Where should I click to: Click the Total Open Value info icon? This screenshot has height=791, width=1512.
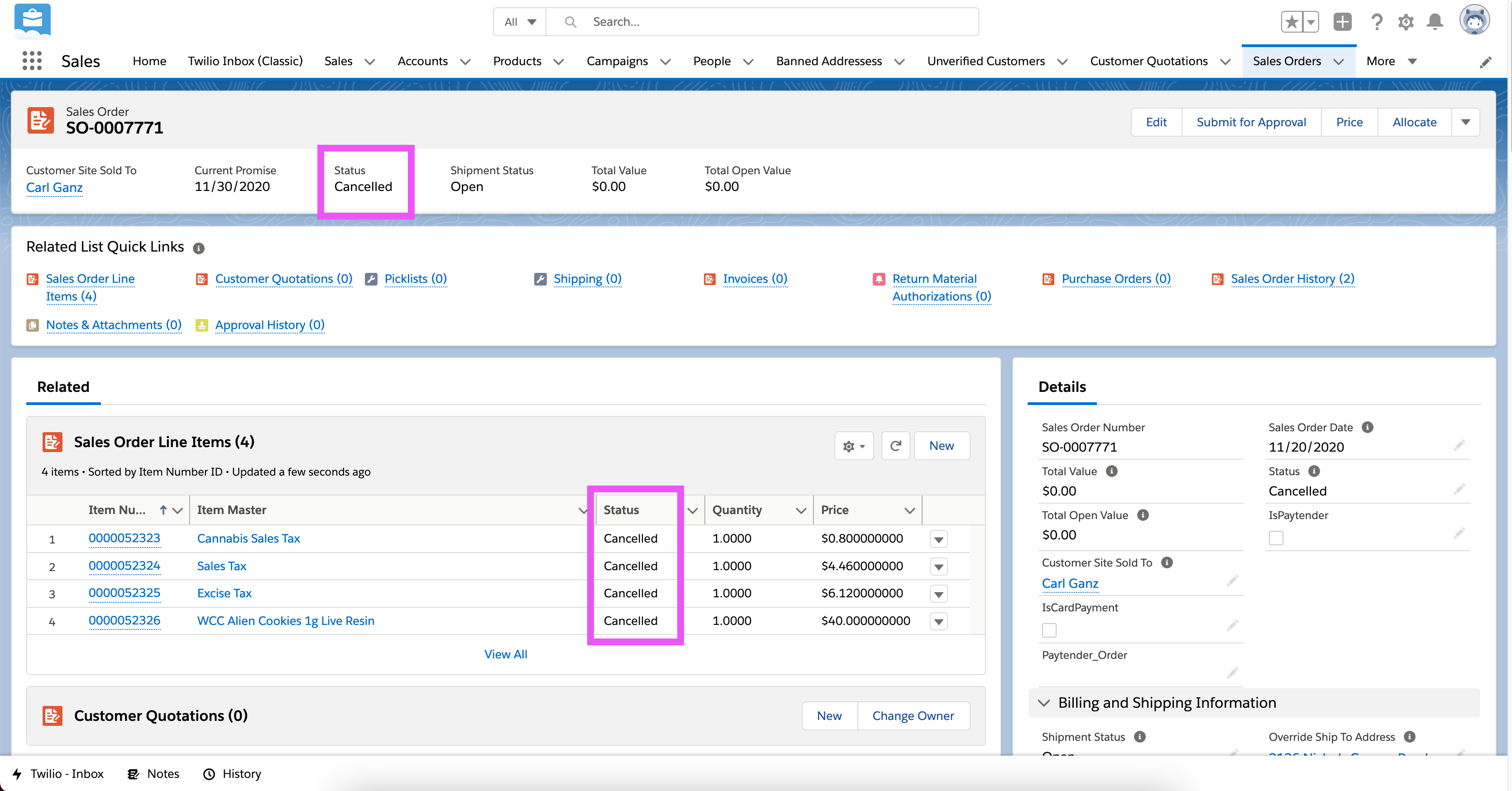(1142, 515)
